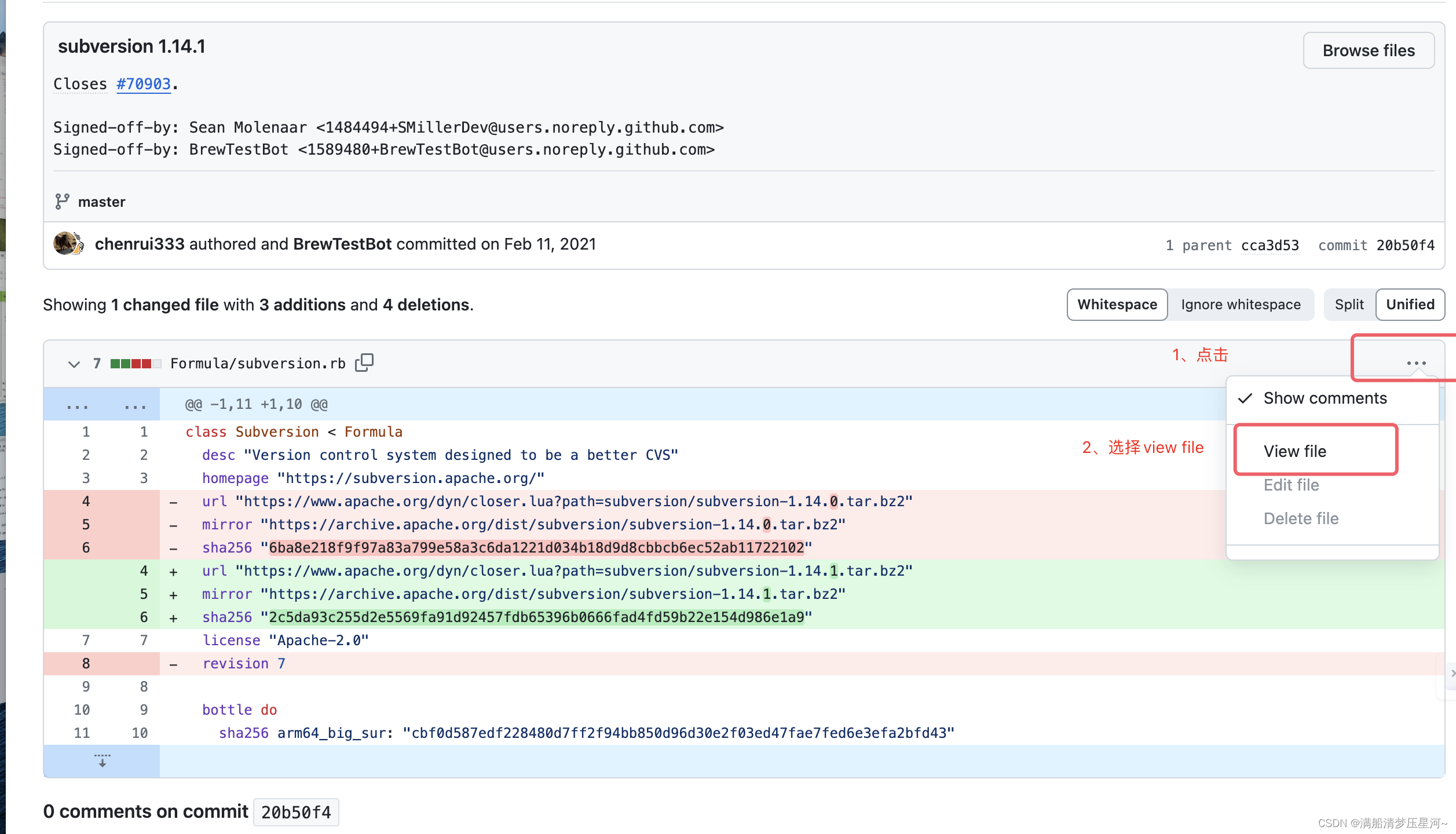Open parent commit cca3d53

pos(1270,245)
